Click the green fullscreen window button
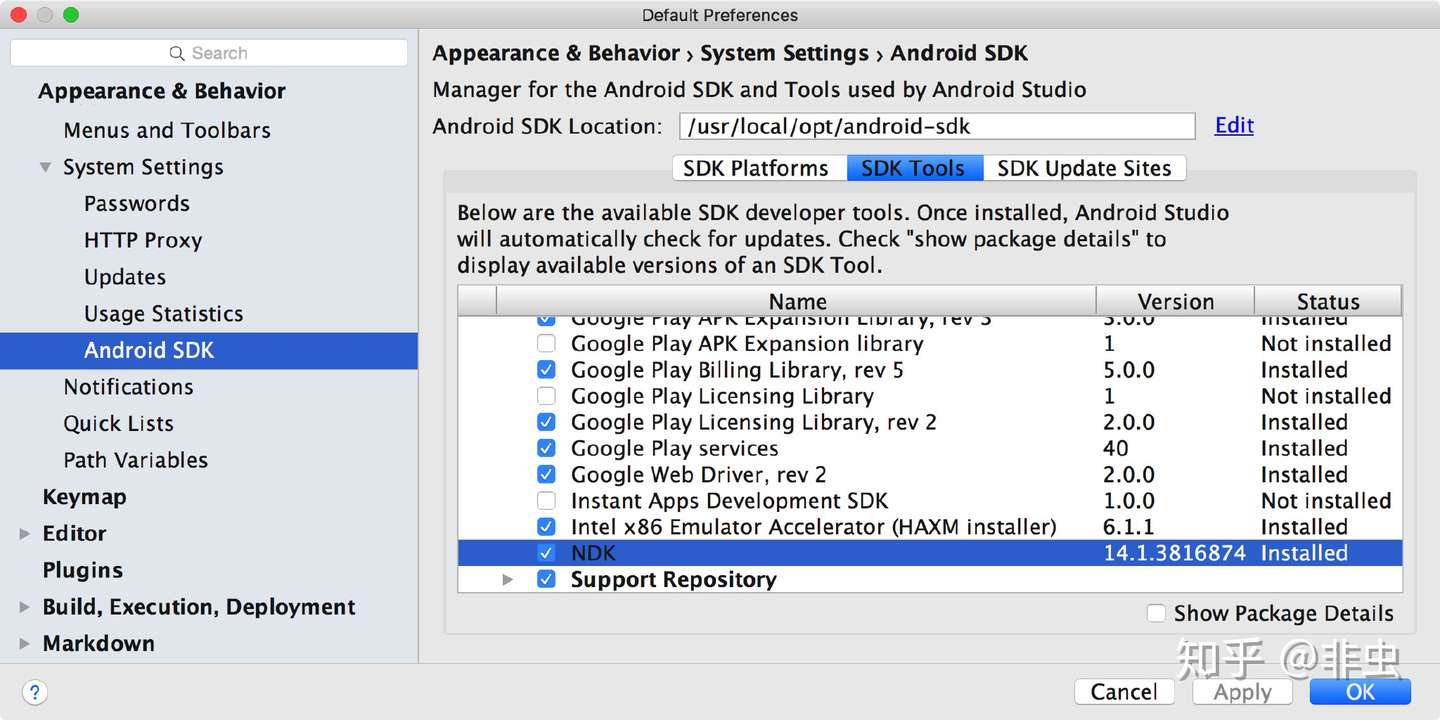This screenshot has width=1440, height=720. [70, 15]
